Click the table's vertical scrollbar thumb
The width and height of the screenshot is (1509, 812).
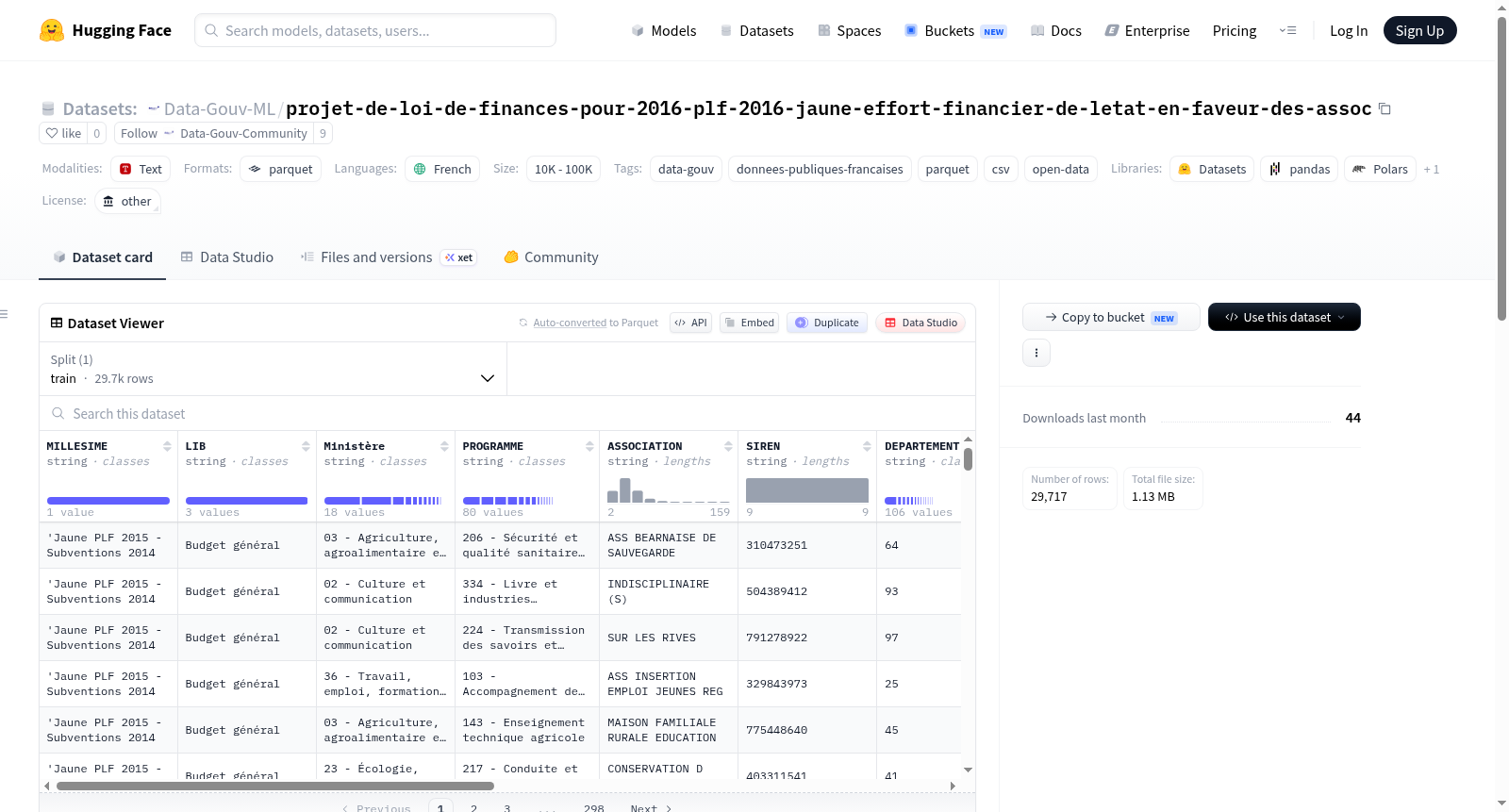coord(968,459)
